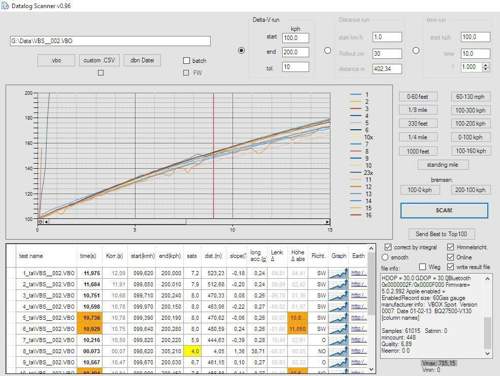Image resolution: width=500 pixels, height=376 pixels.
Task: Open the graph thumbnail for run 6_tal
Action: click(x=339, y=329)
